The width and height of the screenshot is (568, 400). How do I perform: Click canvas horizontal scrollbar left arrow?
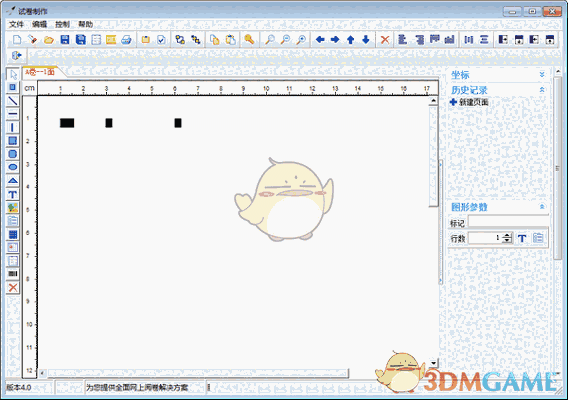[x=42, y=373]
